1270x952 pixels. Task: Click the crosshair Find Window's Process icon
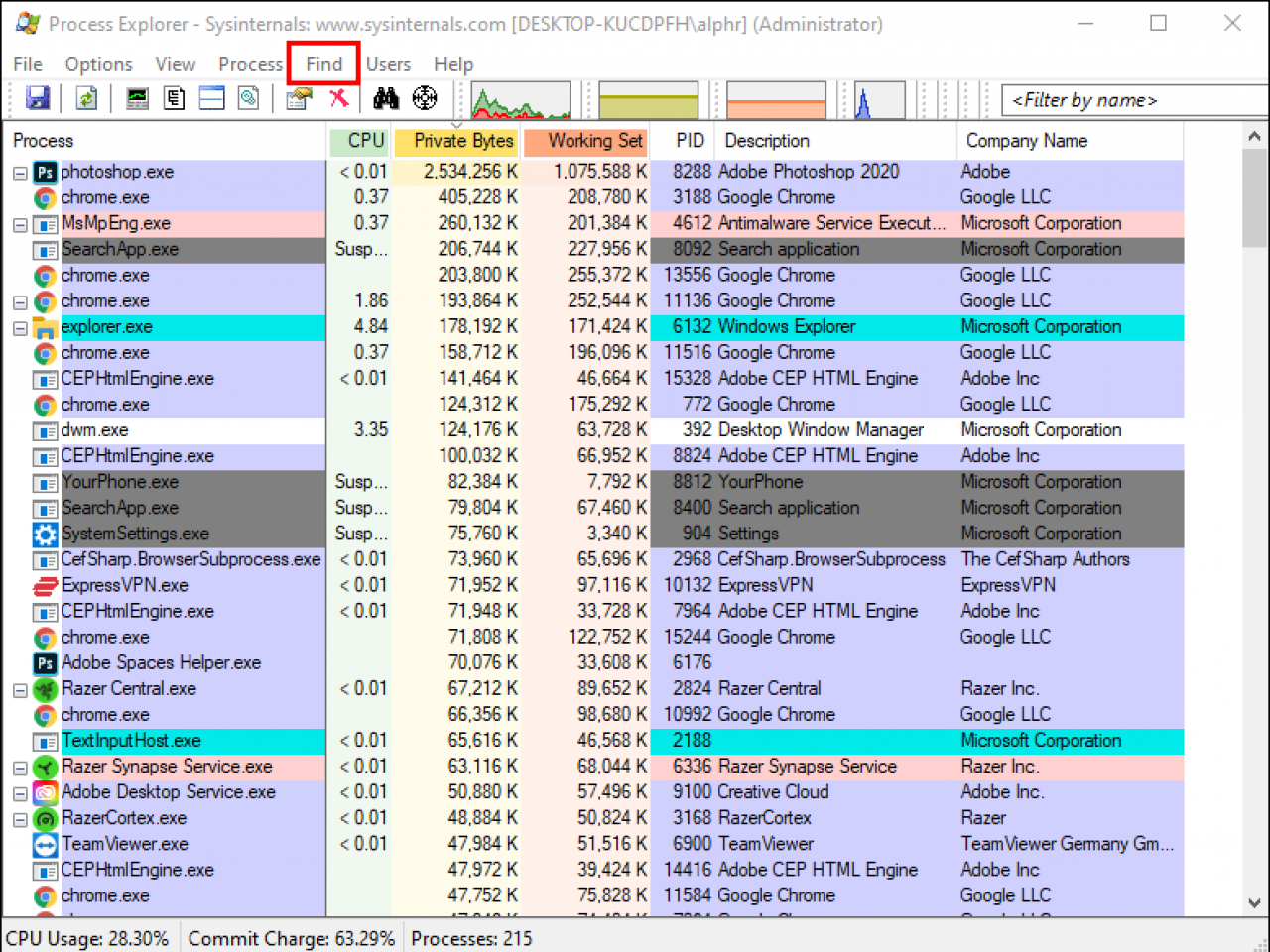[x=425, y=98]
